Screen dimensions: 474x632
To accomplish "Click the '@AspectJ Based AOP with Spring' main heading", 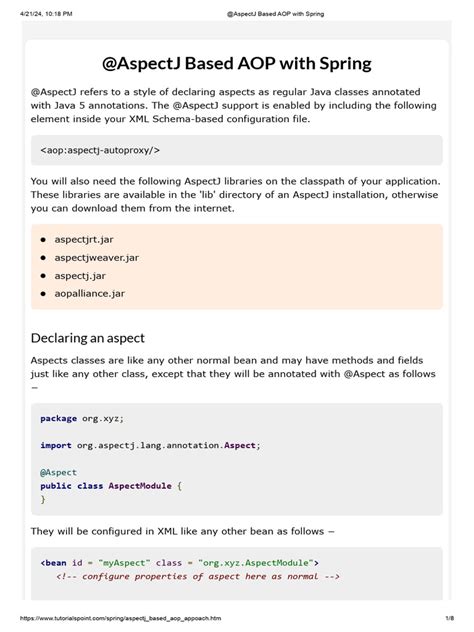I will pyautogui.click(x=237, y=64).
